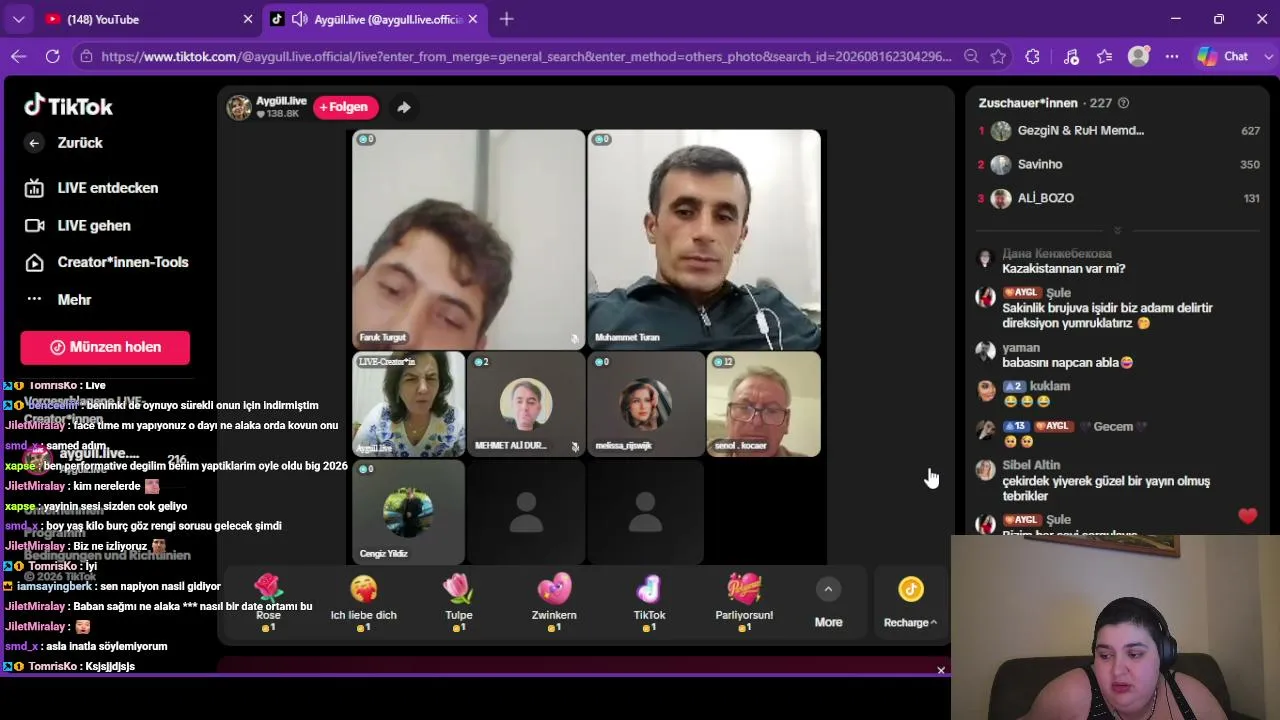
Task: Close the YouTube browser tab
Action: (248, 19)
